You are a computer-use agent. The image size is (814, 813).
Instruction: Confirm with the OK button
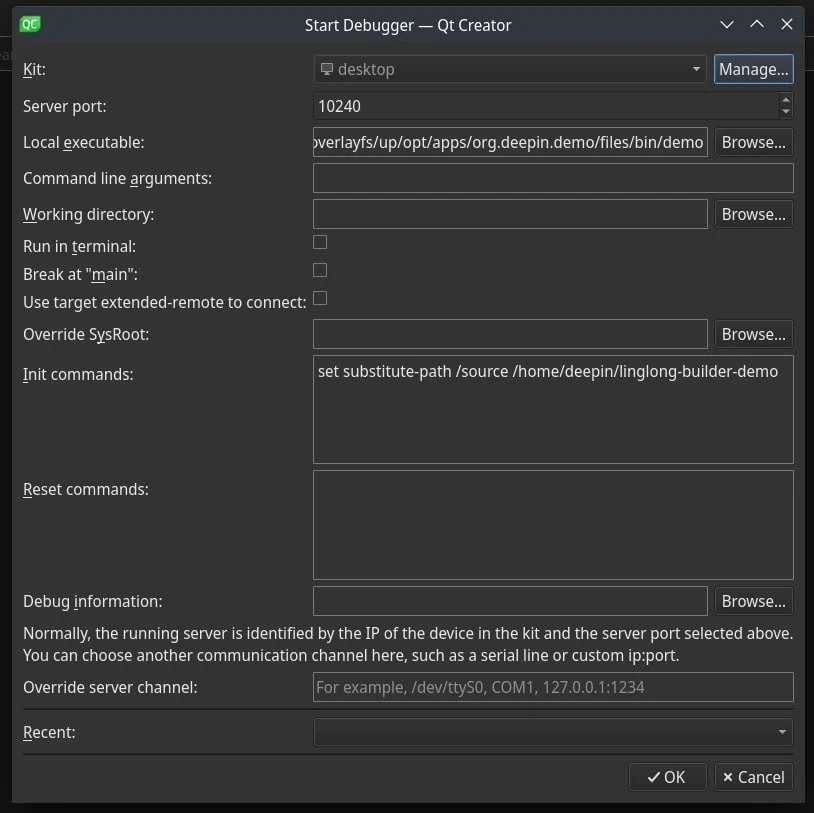coord(668,777)
